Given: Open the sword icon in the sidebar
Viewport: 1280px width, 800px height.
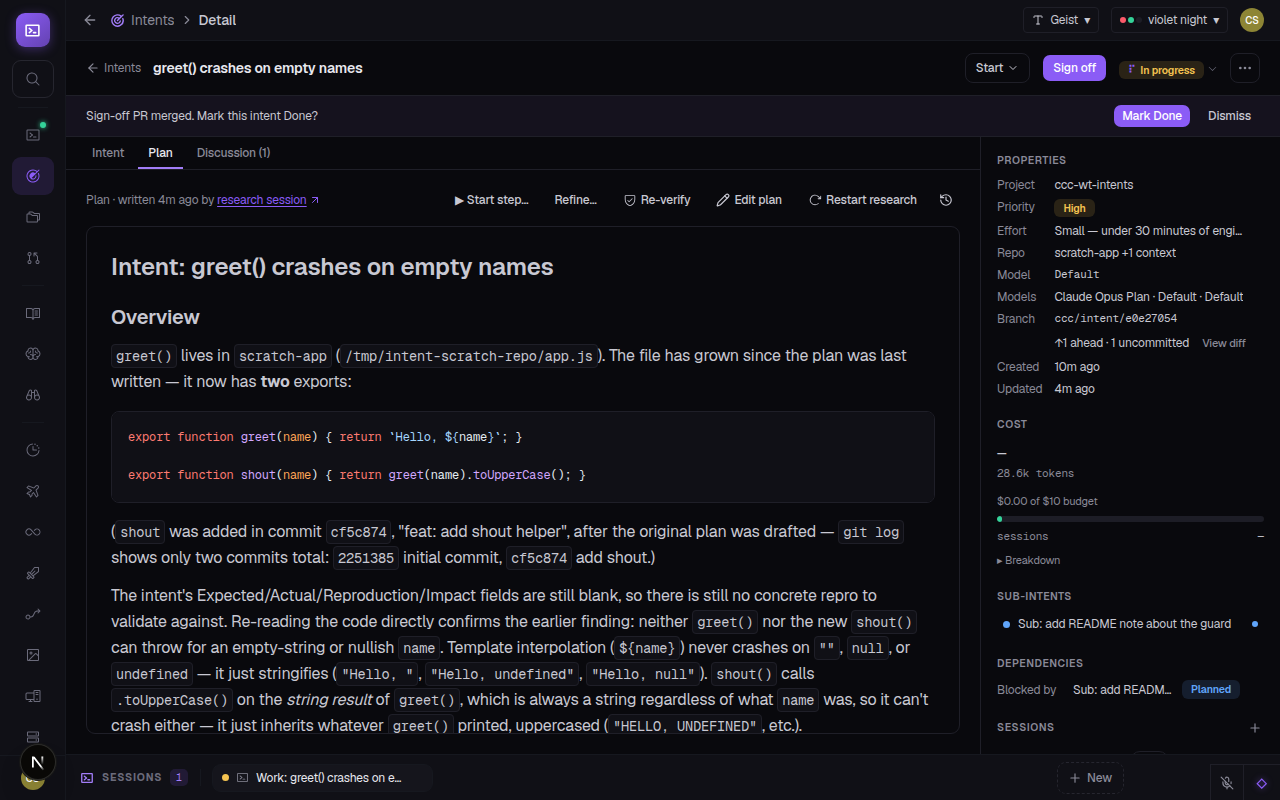Looking at the screenshot, I should (x=33, y=573).
